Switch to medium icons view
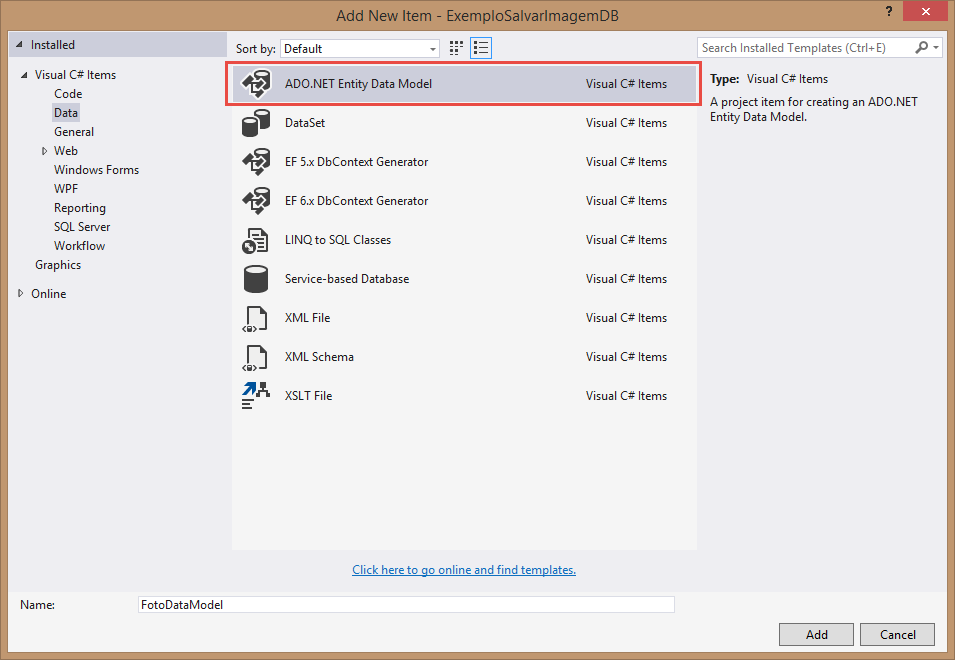Screen dimensions: 955x660 click(x=457, y=48)
